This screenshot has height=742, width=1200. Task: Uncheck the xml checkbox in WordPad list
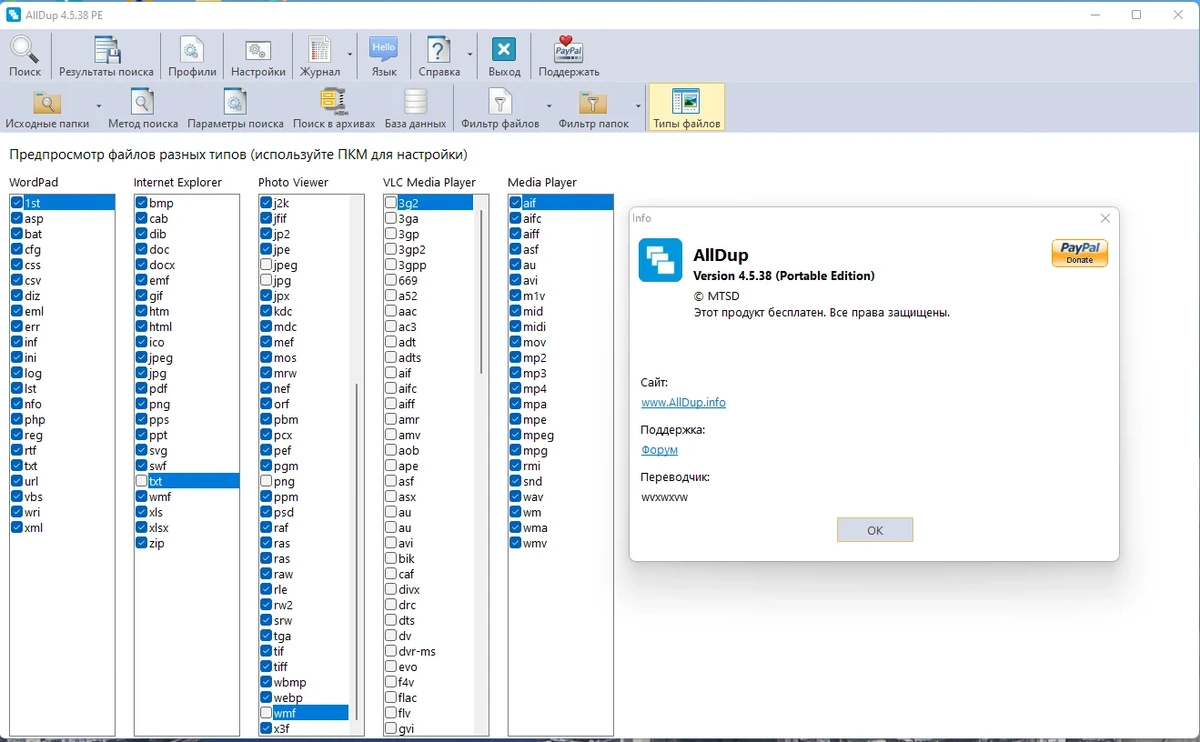pyautogui.click(x=17, y=527)
